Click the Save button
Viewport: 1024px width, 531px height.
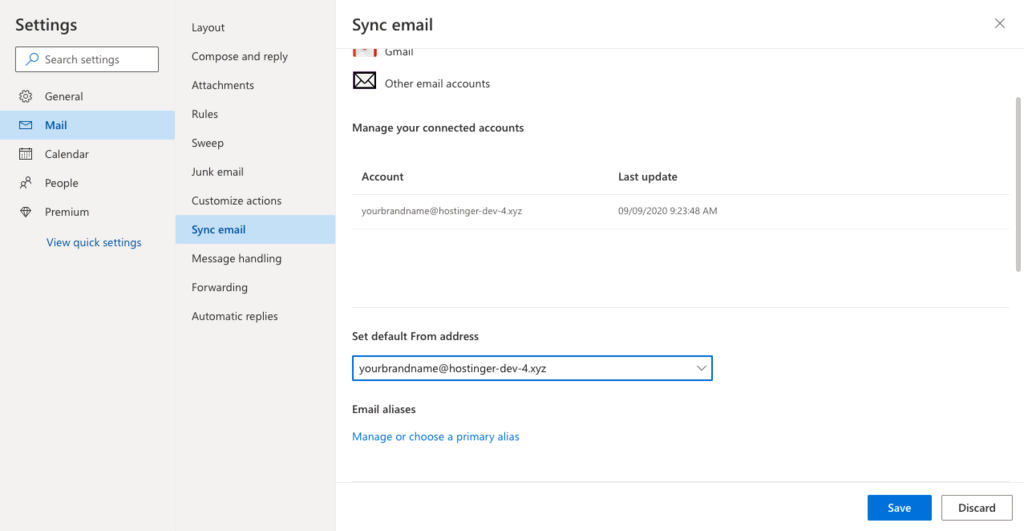899,508
